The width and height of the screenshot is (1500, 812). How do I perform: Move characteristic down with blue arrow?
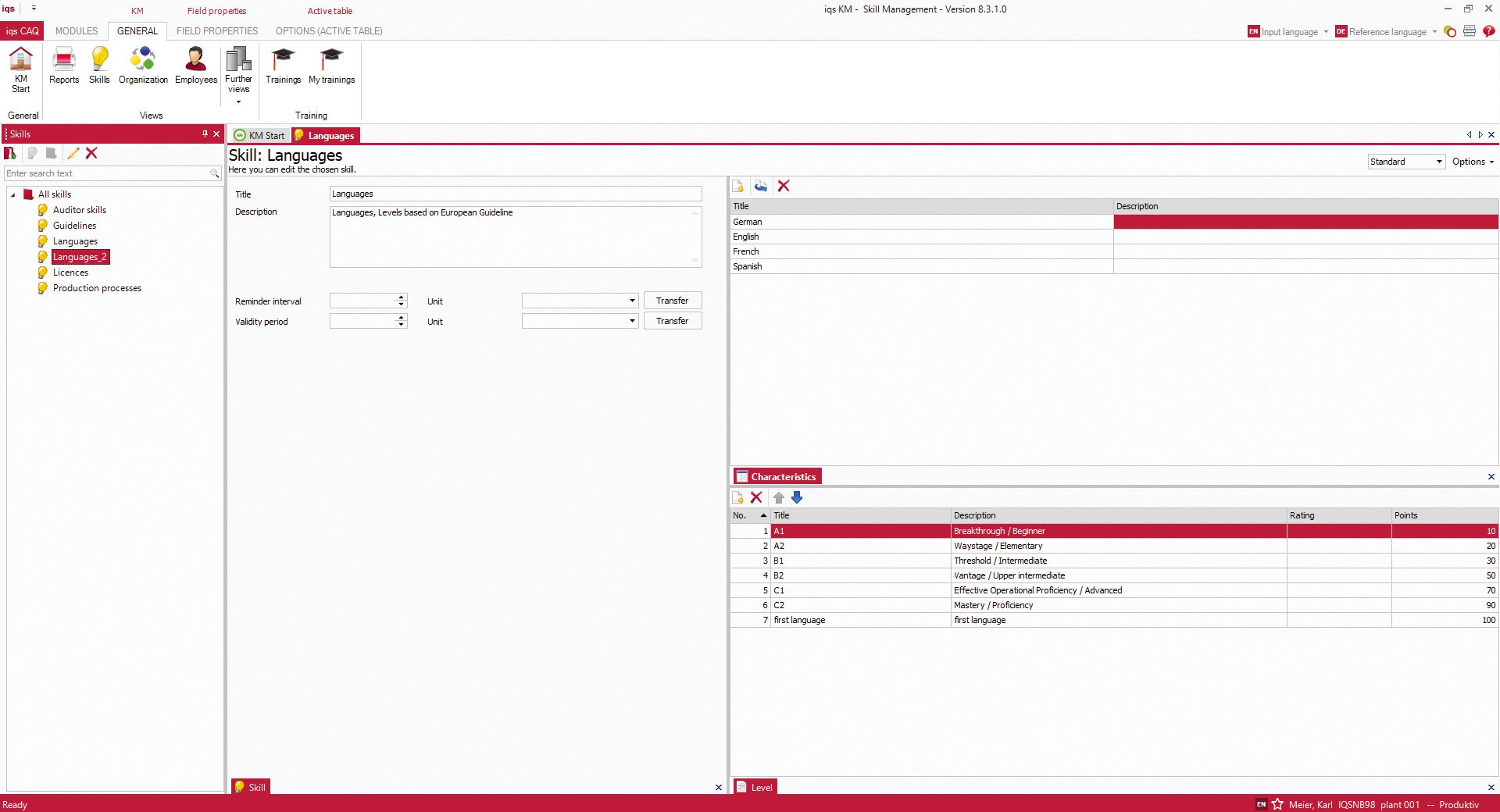[x=797, y=497]
